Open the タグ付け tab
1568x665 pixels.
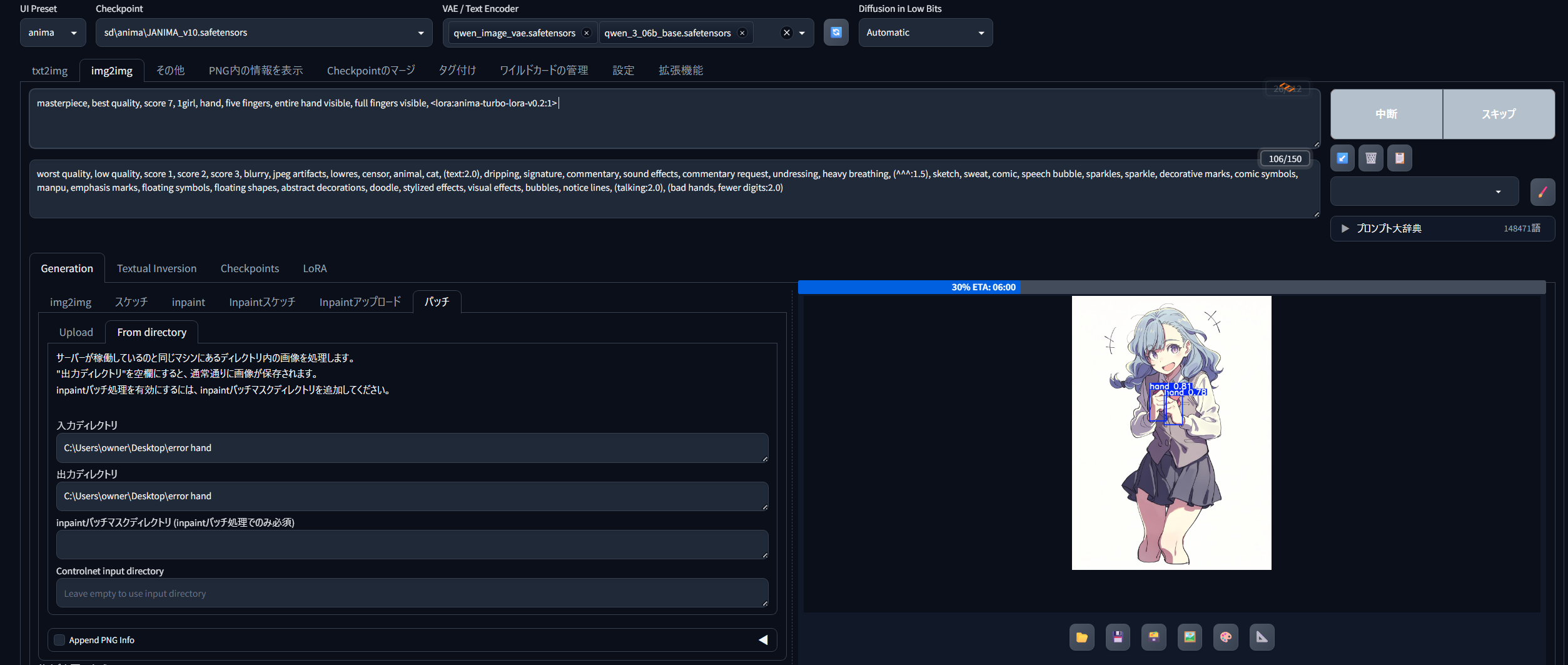457,71
